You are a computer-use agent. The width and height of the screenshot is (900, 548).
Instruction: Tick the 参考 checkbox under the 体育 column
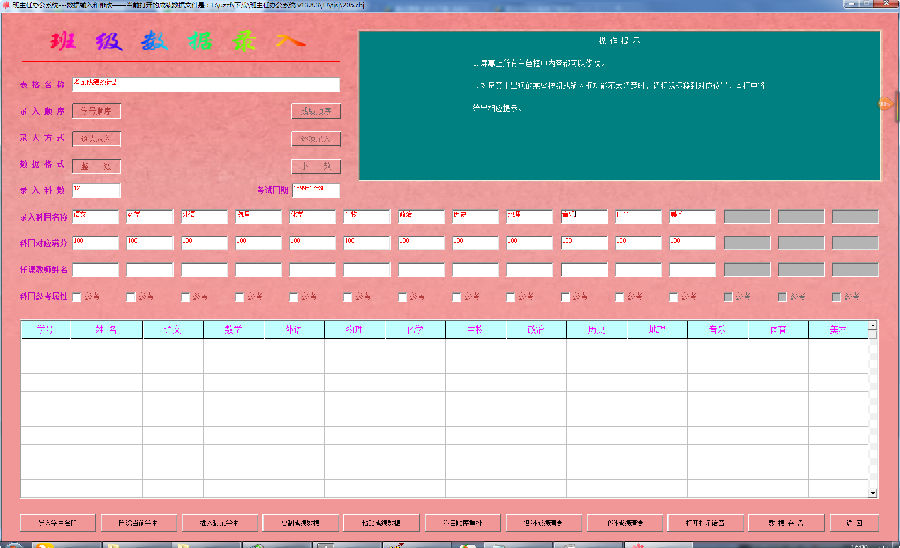point(619,297)
